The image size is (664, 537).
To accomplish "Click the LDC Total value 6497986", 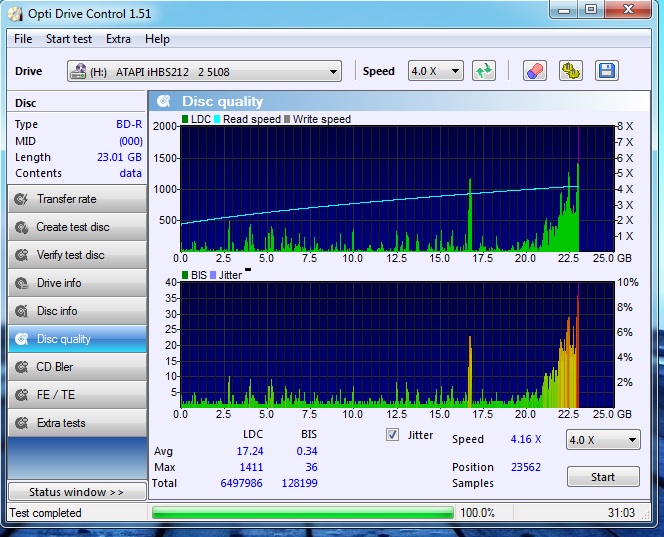I will coord(241,483).
